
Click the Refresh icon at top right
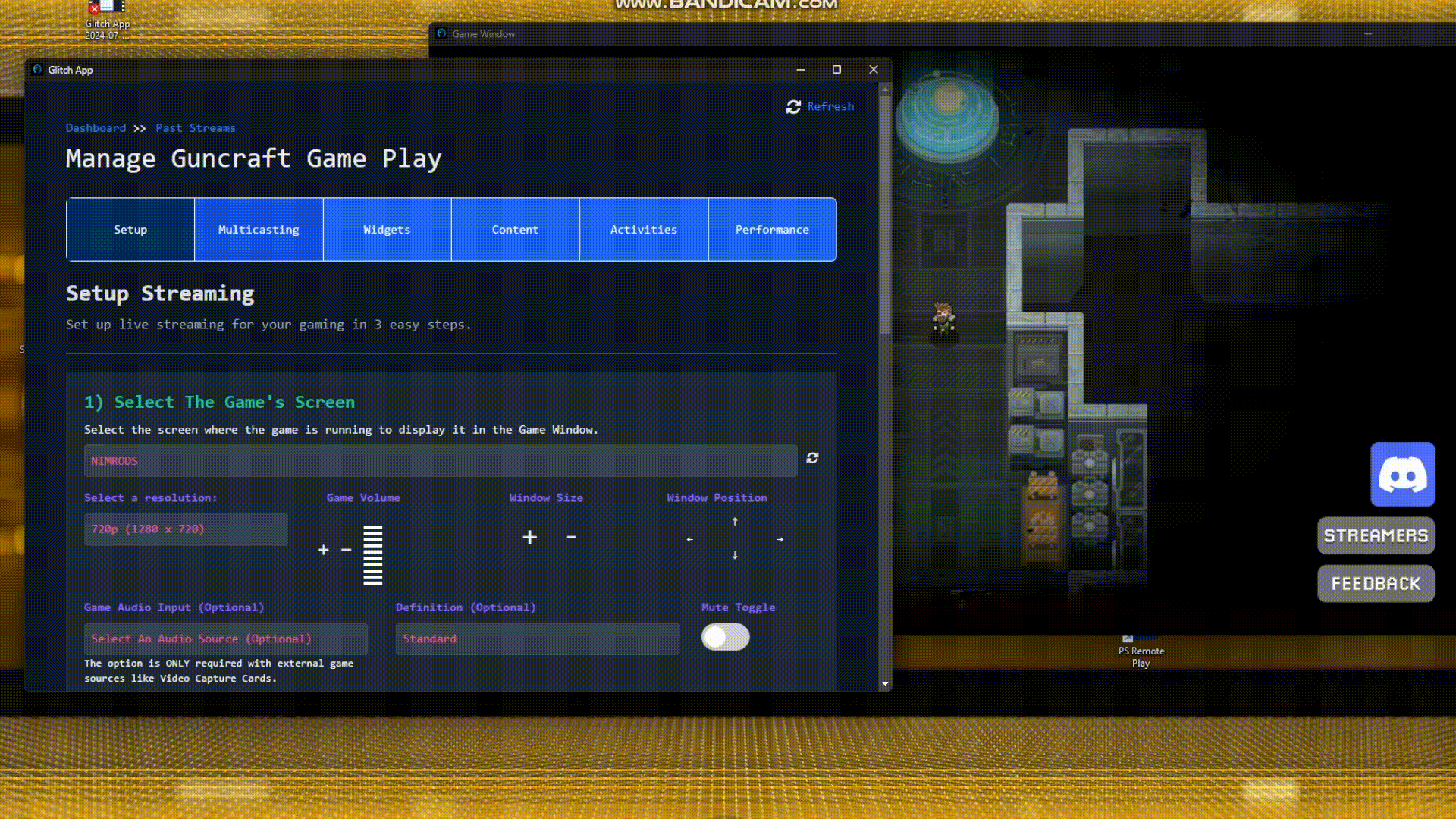point(793,107)
